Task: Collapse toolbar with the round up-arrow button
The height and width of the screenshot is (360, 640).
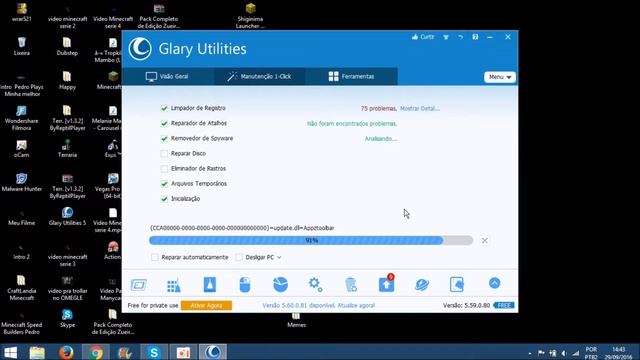Action: click(494, 283)
